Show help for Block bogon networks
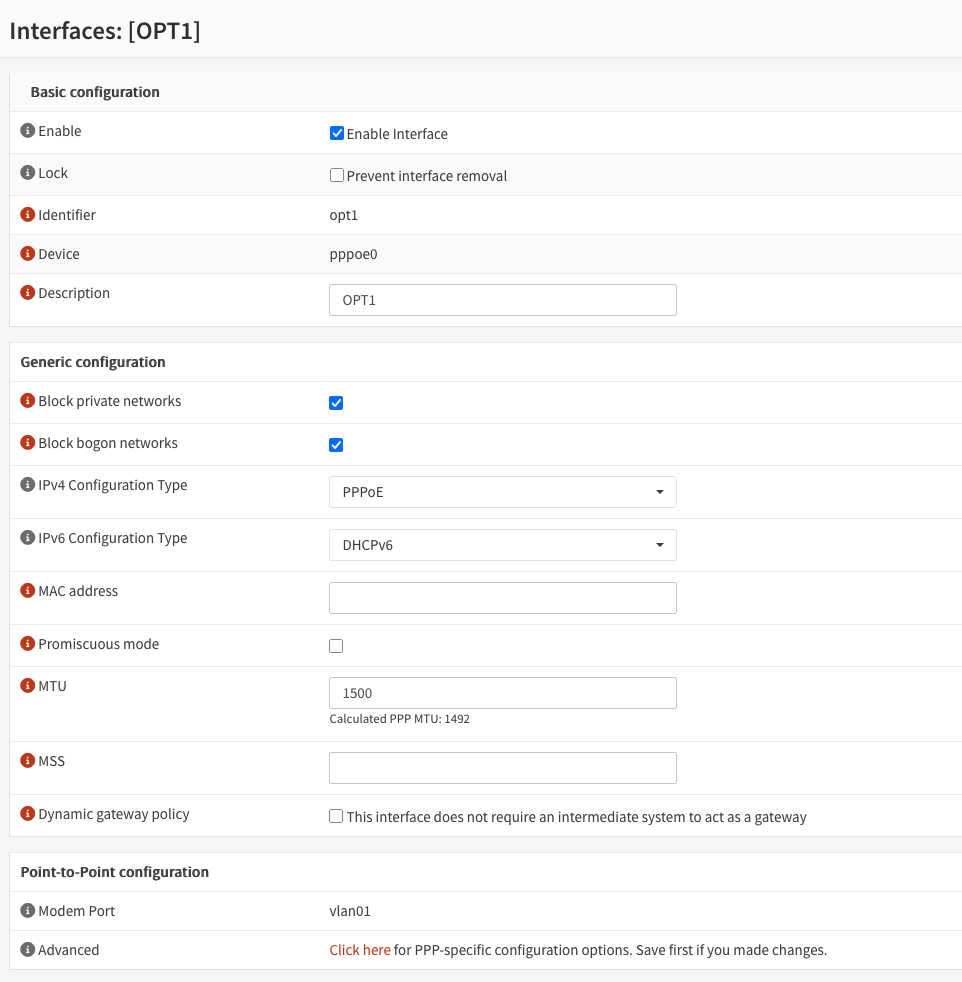This screenshot has width=962, height=982. [28, 443]
